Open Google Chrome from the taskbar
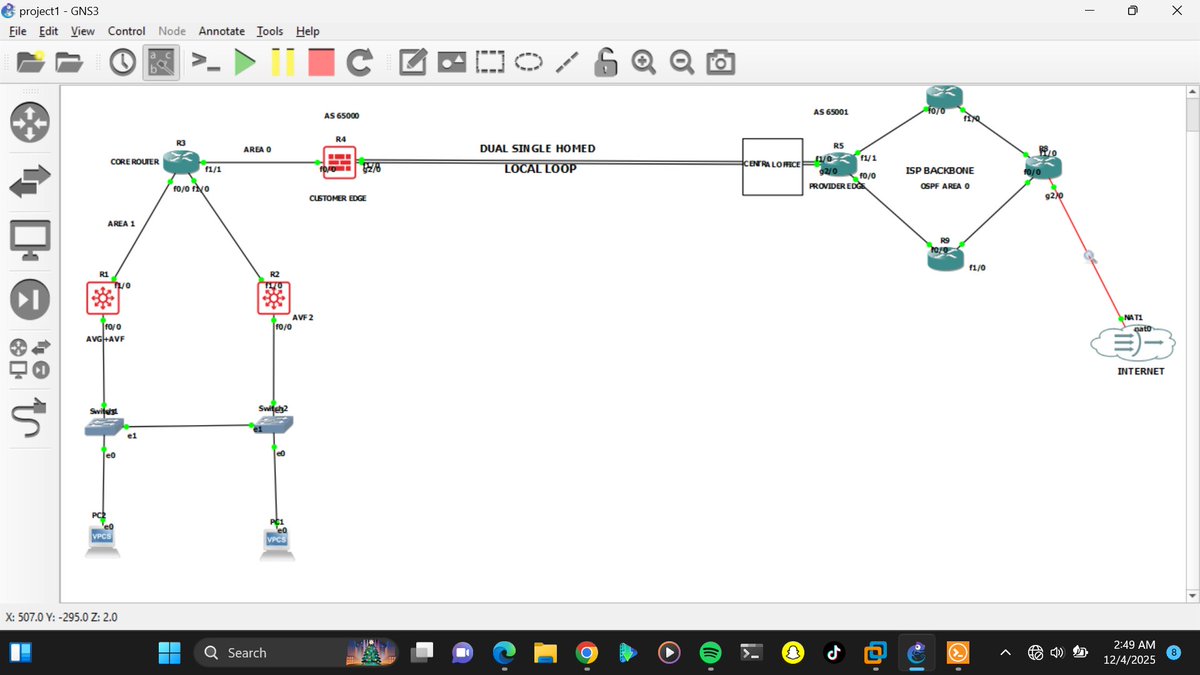This screenshot has height=675, width=1200. point(586,653)
